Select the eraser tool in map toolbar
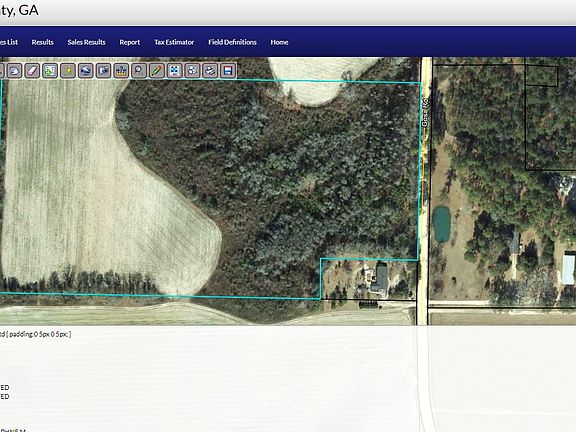The height and width of the screenshot is (432, 576). pos(32,70)
